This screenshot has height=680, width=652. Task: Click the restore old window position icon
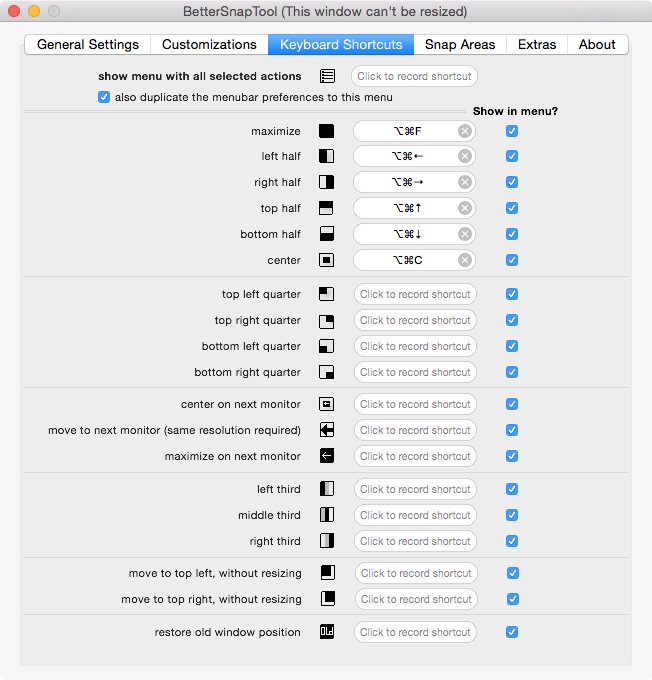coord(326,632)
